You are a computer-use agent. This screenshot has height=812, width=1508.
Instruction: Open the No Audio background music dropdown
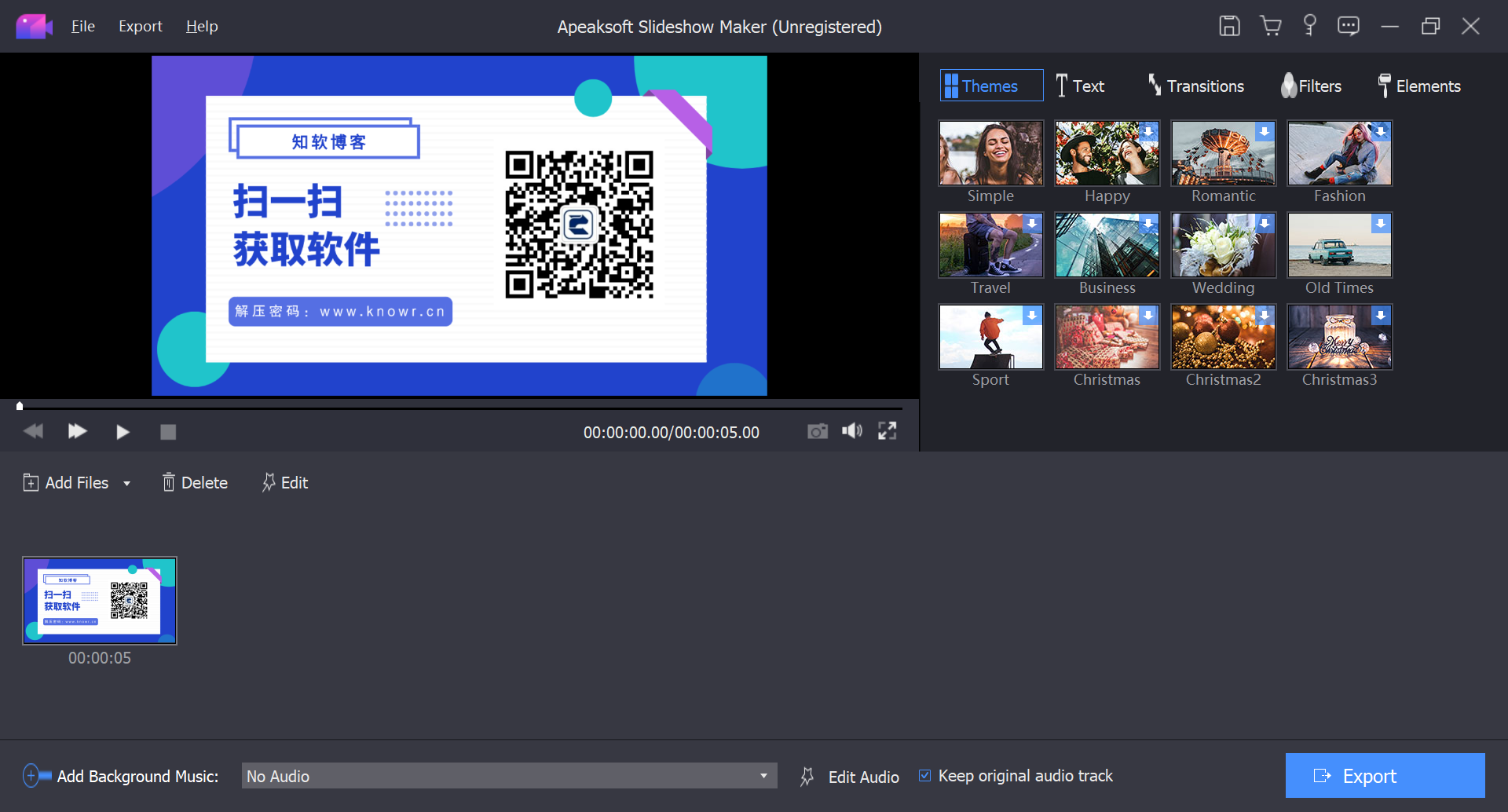509,776
